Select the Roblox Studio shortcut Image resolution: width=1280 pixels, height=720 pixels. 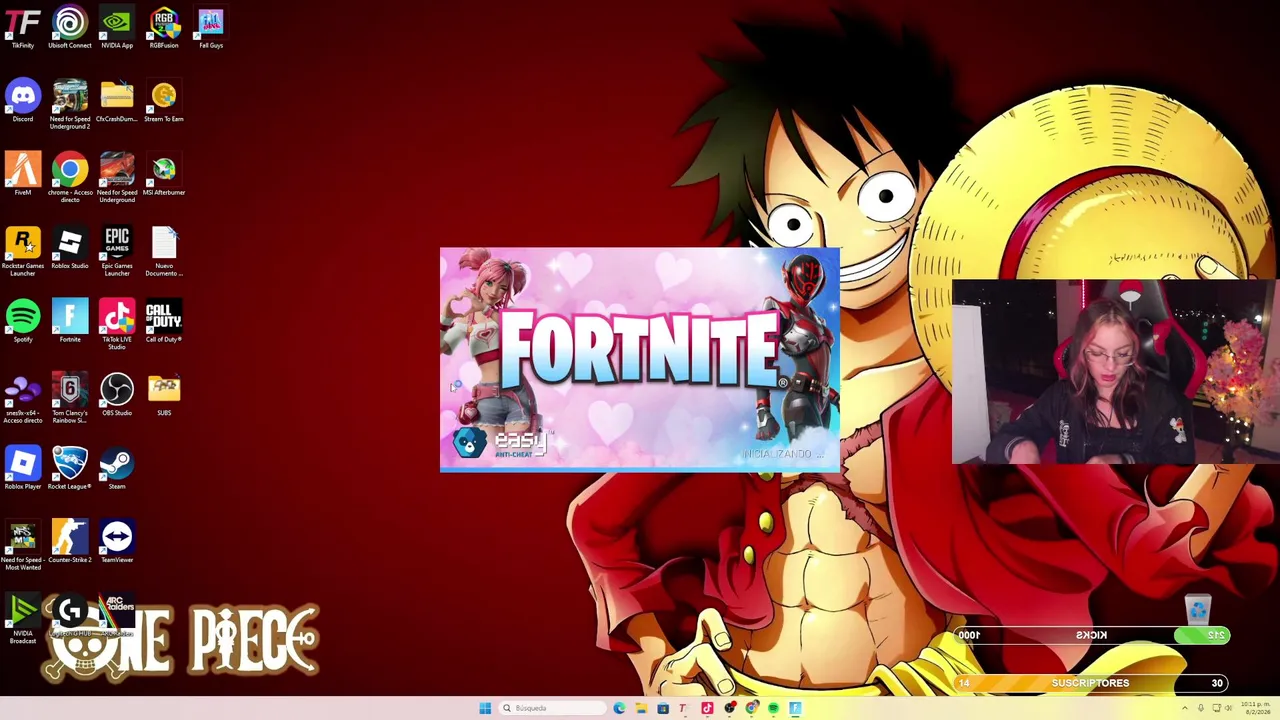(70, 248)
